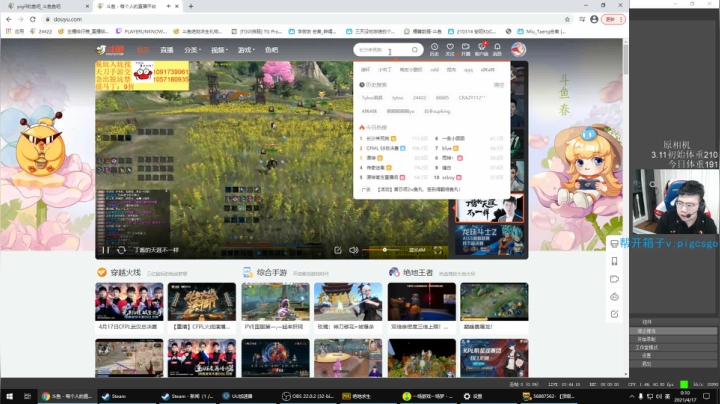Viewport: 720px width, 404px height.
Task: Reload the page with the browser refresh icon
Action: tap(33, 19)
